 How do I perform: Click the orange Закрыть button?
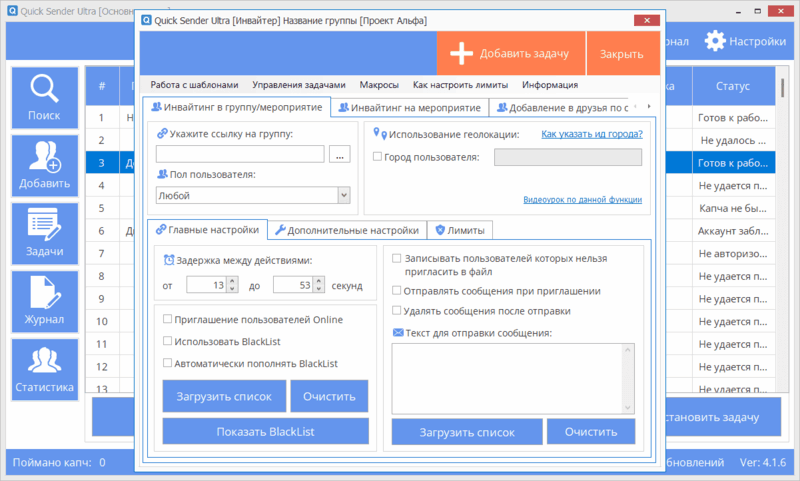(x=623, y=54)
